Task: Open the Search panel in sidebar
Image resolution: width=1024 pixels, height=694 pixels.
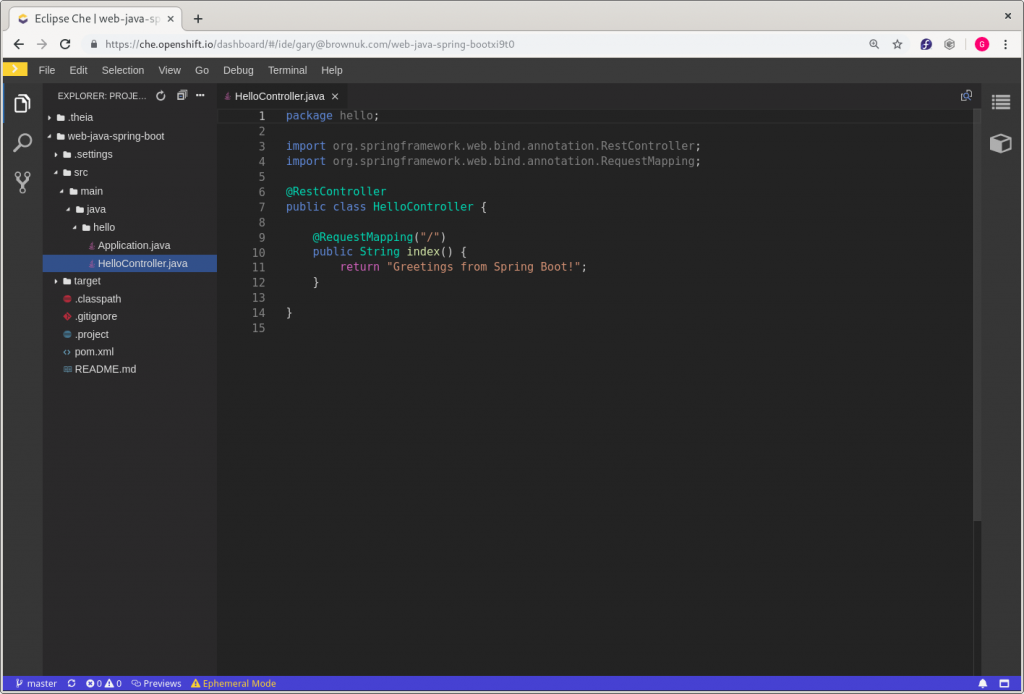Action: click(x=22, y=143)
